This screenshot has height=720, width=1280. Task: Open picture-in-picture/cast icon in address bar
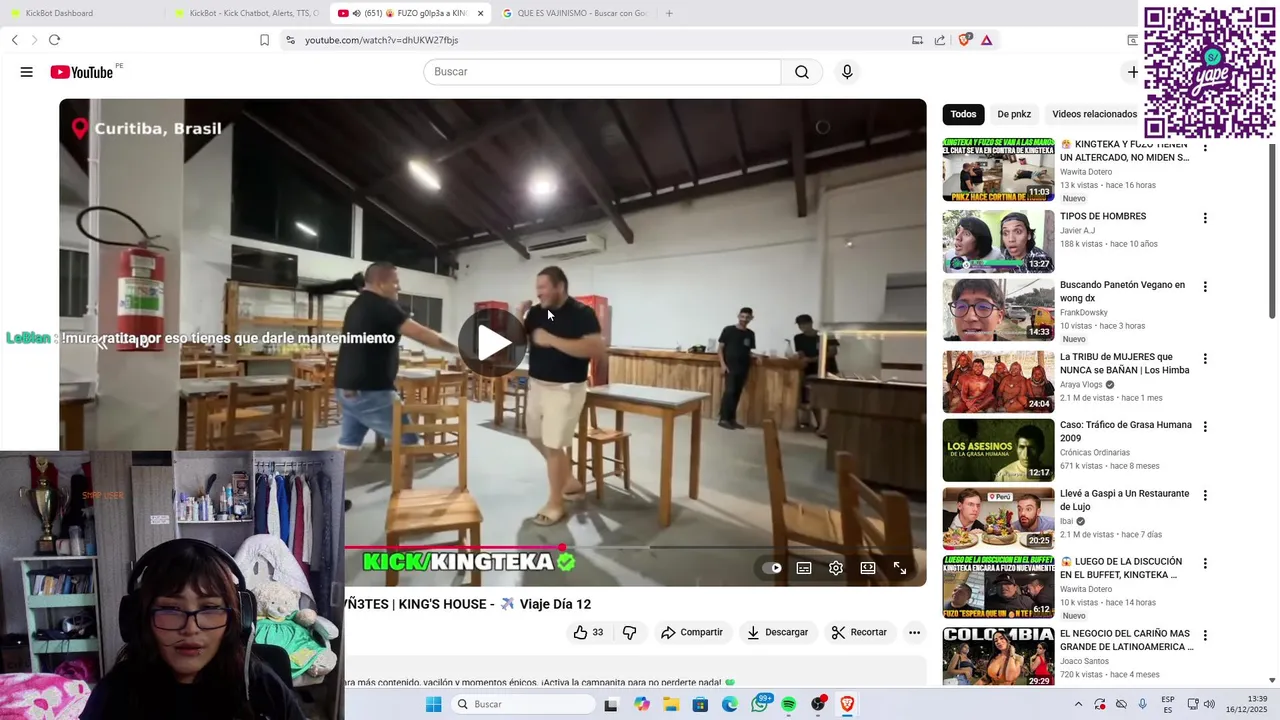pyautogui.click(x=917, y=40)
